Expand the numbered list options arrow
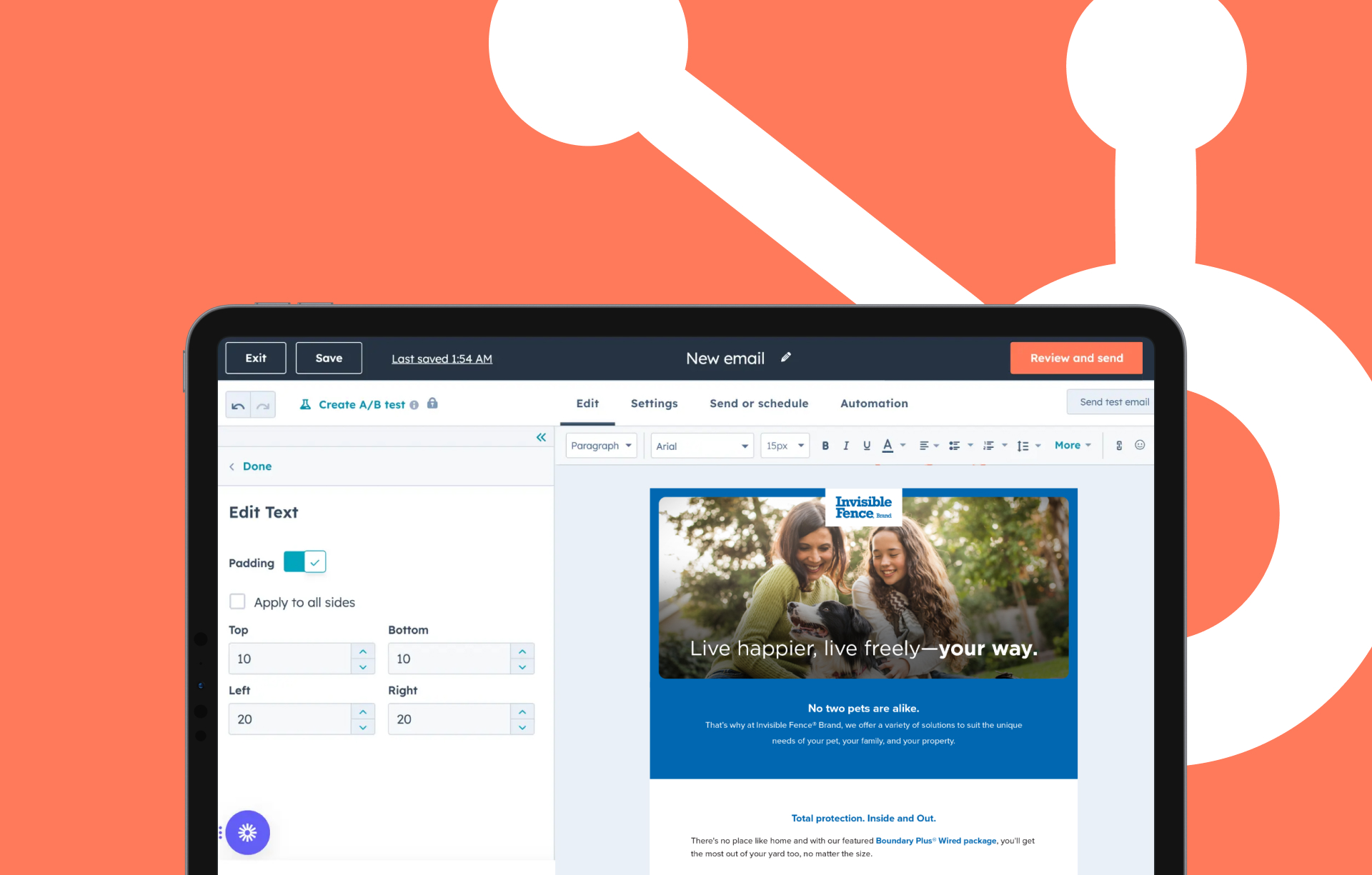 pyautogui.click(x=1005, y=445)
